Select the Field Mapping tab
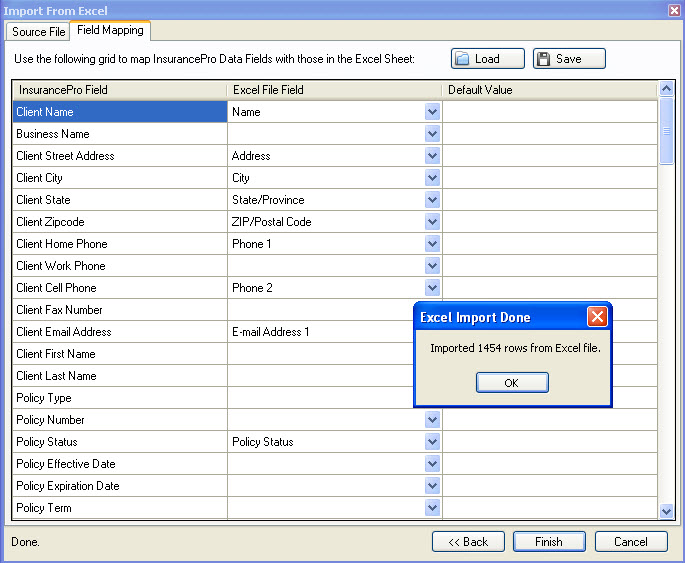The width and height of the screenshot is (685, 563). [110, 30]
